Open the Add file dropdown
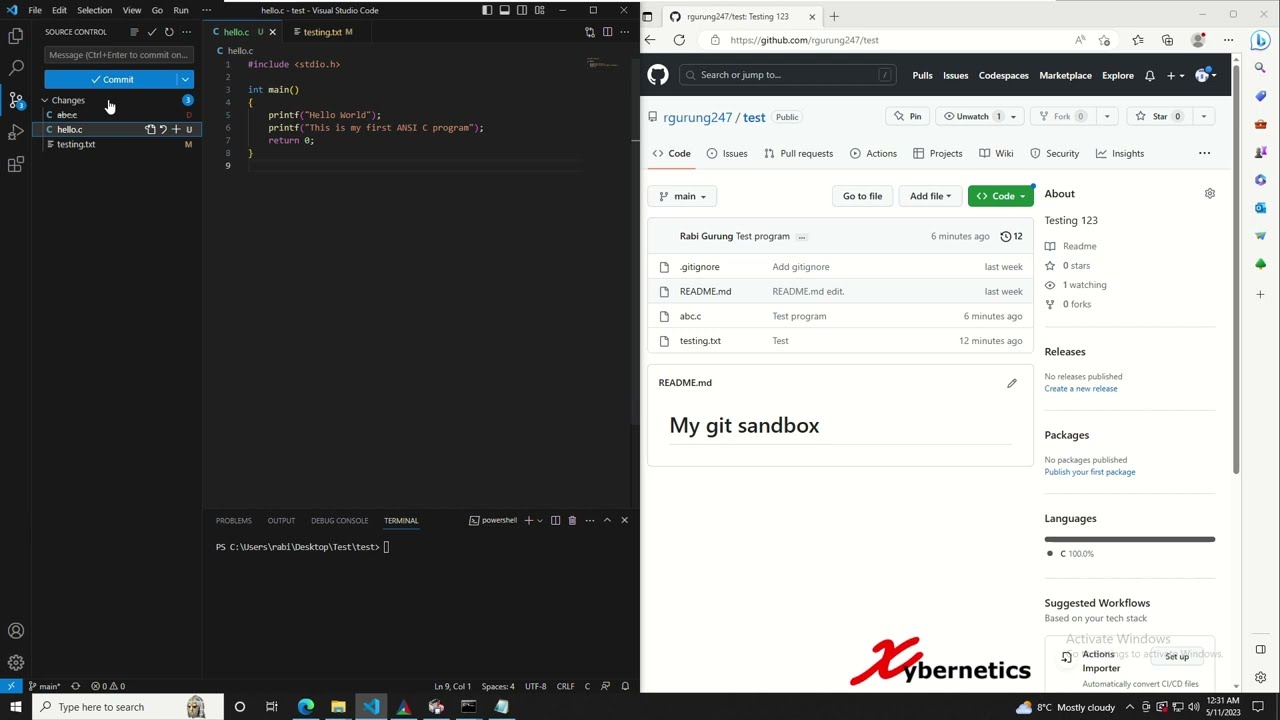Image resolution: width=1280 pixels, height=720 pixels. point(930,196)
